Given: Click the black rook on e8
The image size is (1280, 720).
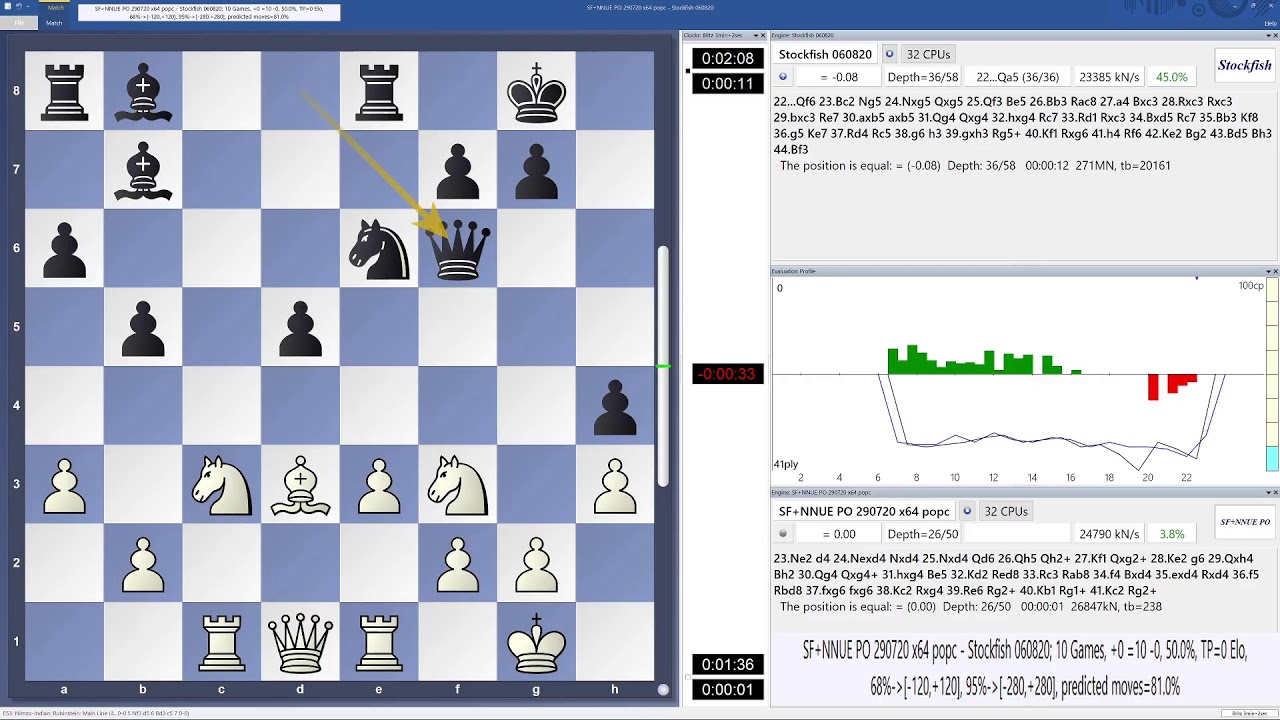Looking at the screenshot, I should click(x=379, y=93).
